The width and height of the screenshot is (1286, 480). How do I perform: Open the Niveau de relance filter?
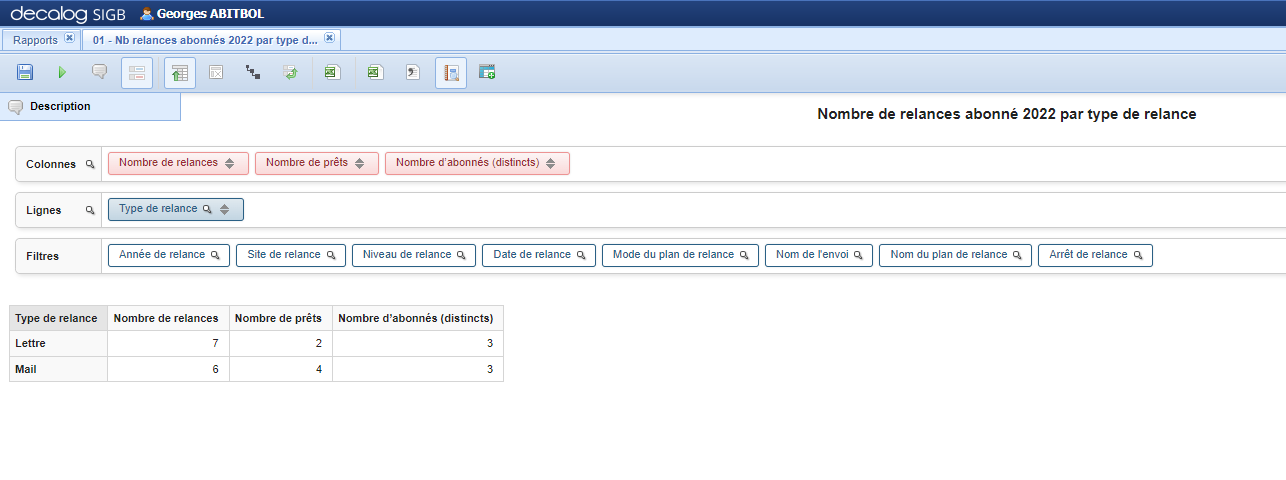click(412, 255)
